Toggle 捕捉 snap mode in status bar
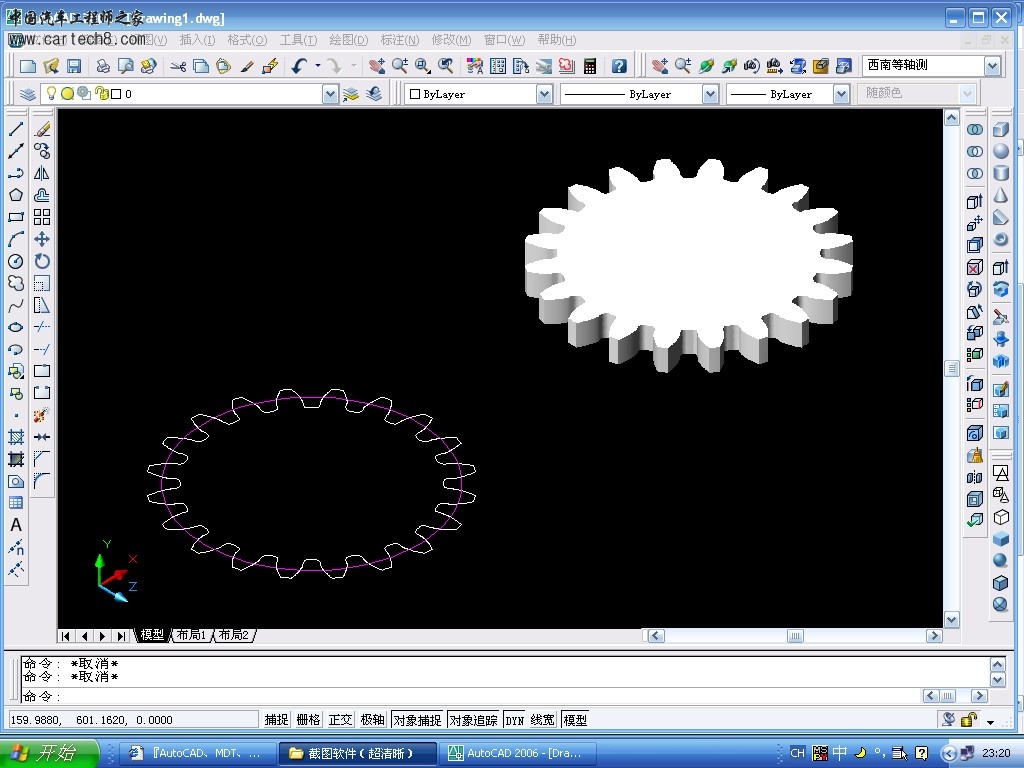The width and height of the screenshot is (1024, 768). coord(276,720)
